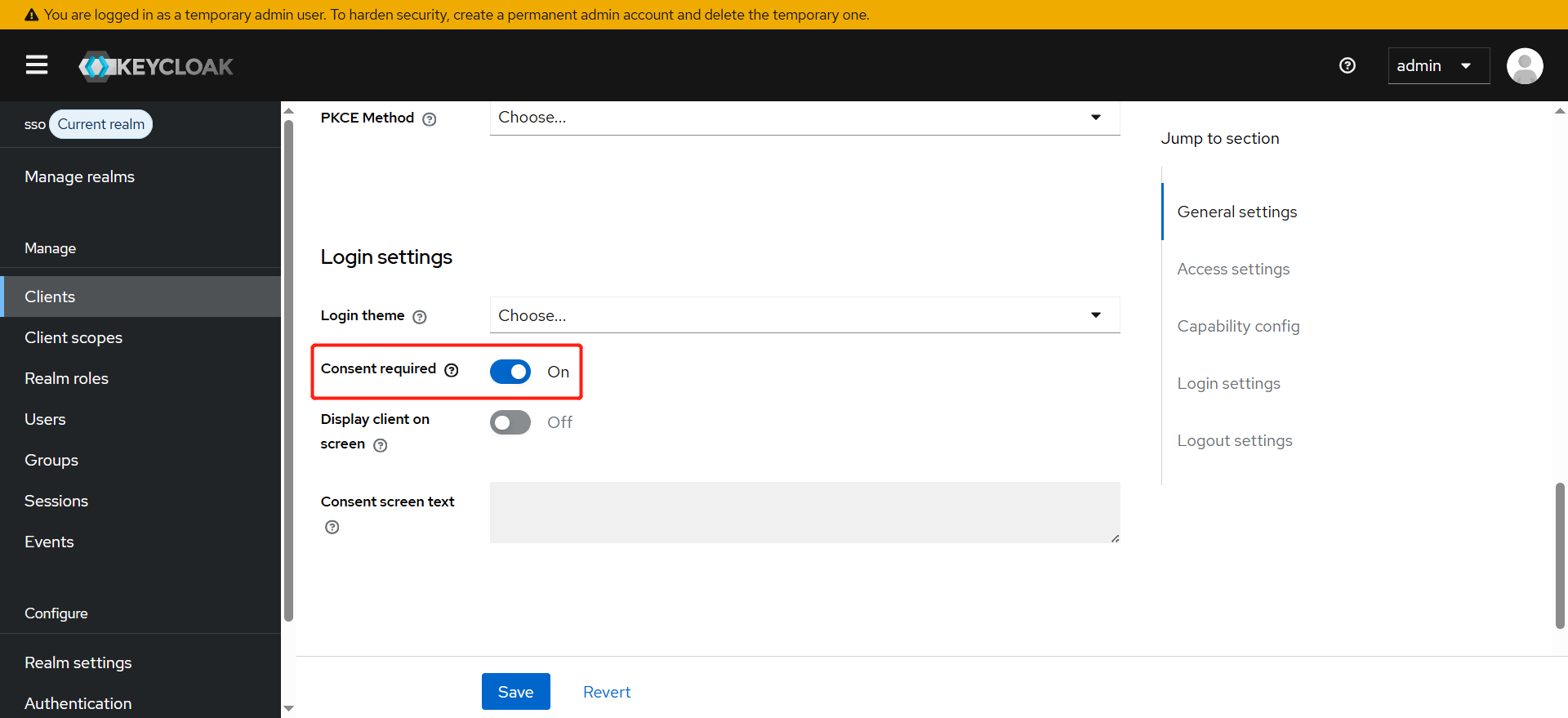This screenshot has width=1568, height=718.
Task: Show help for Login theme
Action: click(420, 317)
